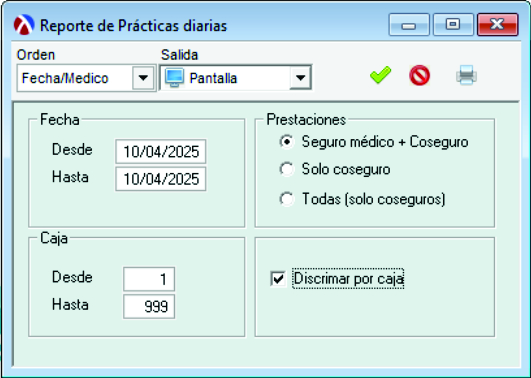The height and width of the screenshot is (378, 531).
Task: Click the application logo in the title bar
Action: tap(24, 25)
